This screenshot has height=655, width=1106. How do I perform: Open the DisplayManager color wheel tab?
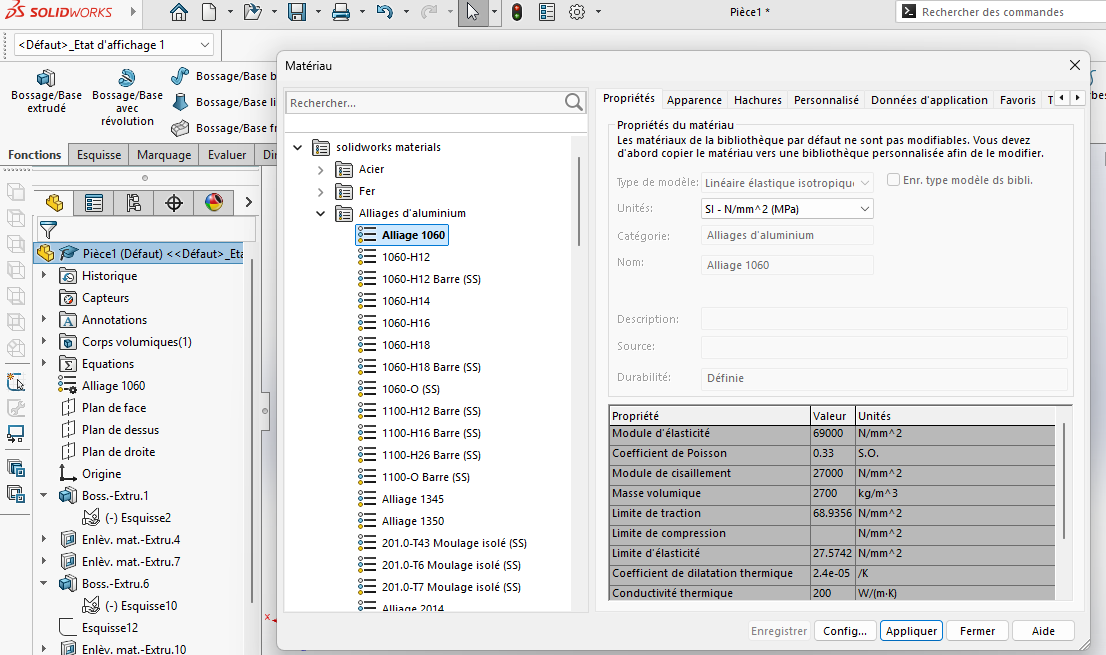pyautogui.click(x=214, y=203)
